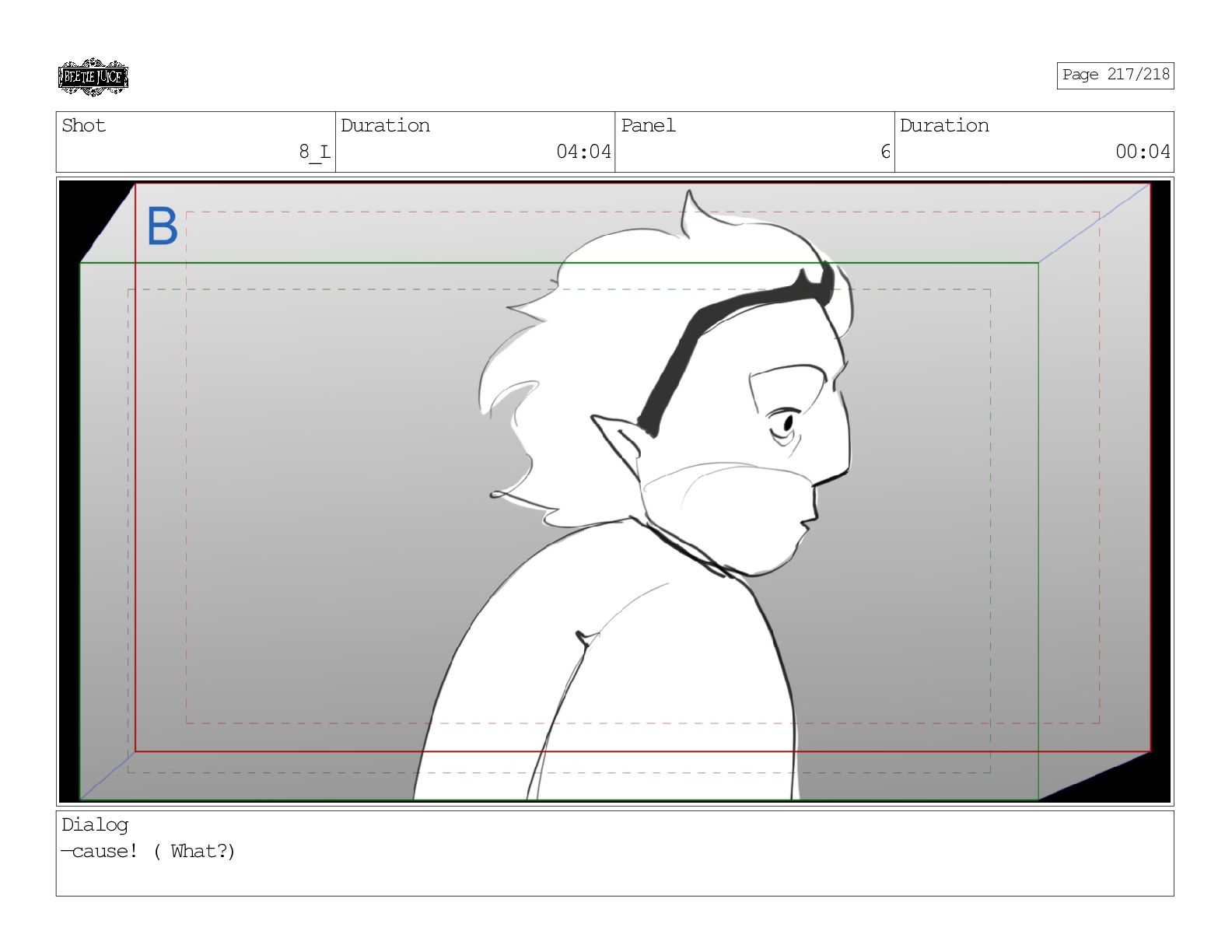Click the Duration label next to Panel
The image size is (1232, 952).
944,125
